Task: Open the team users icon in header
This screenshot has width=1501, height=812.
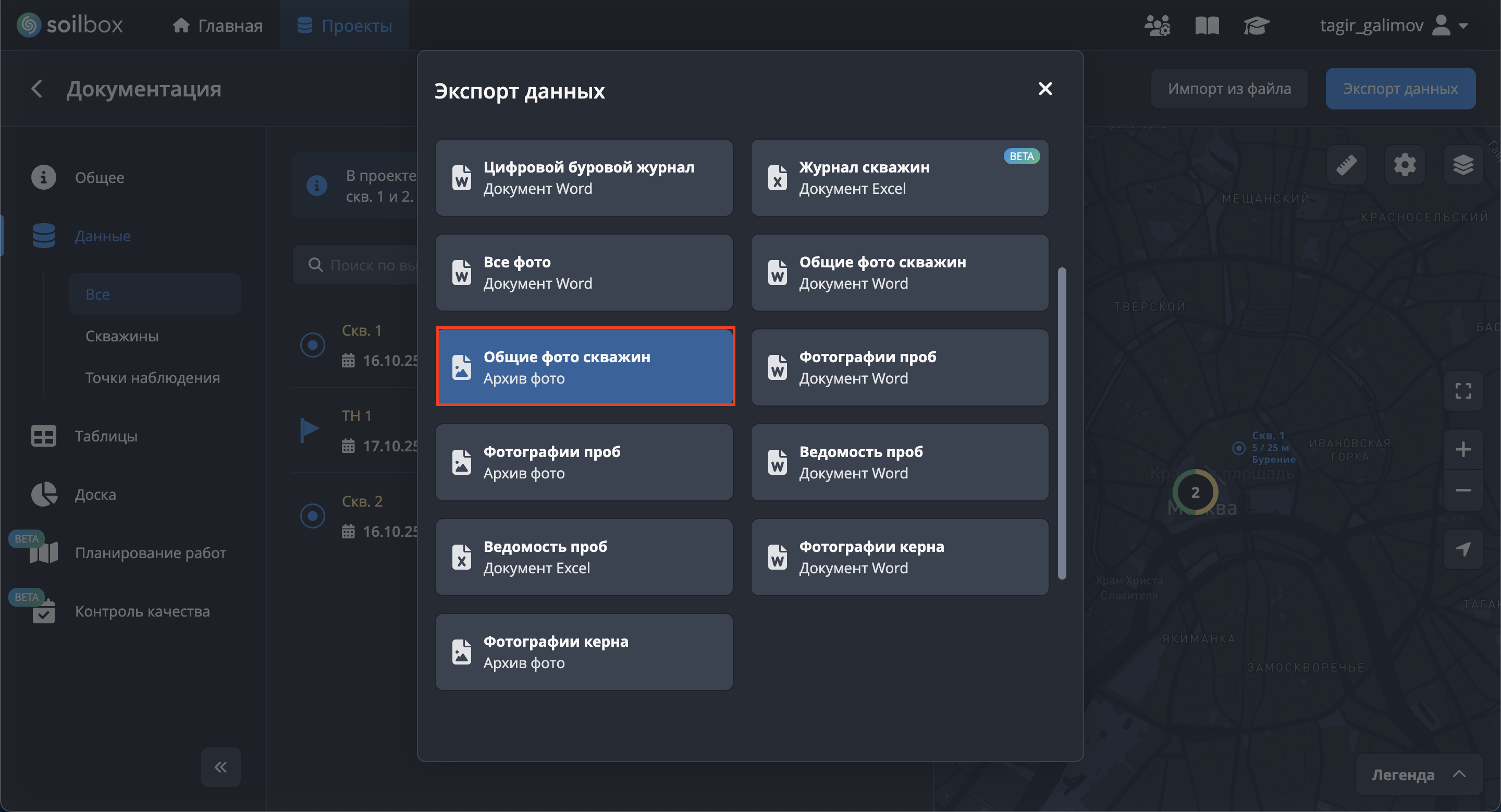Action: (x=1156, y=26)
